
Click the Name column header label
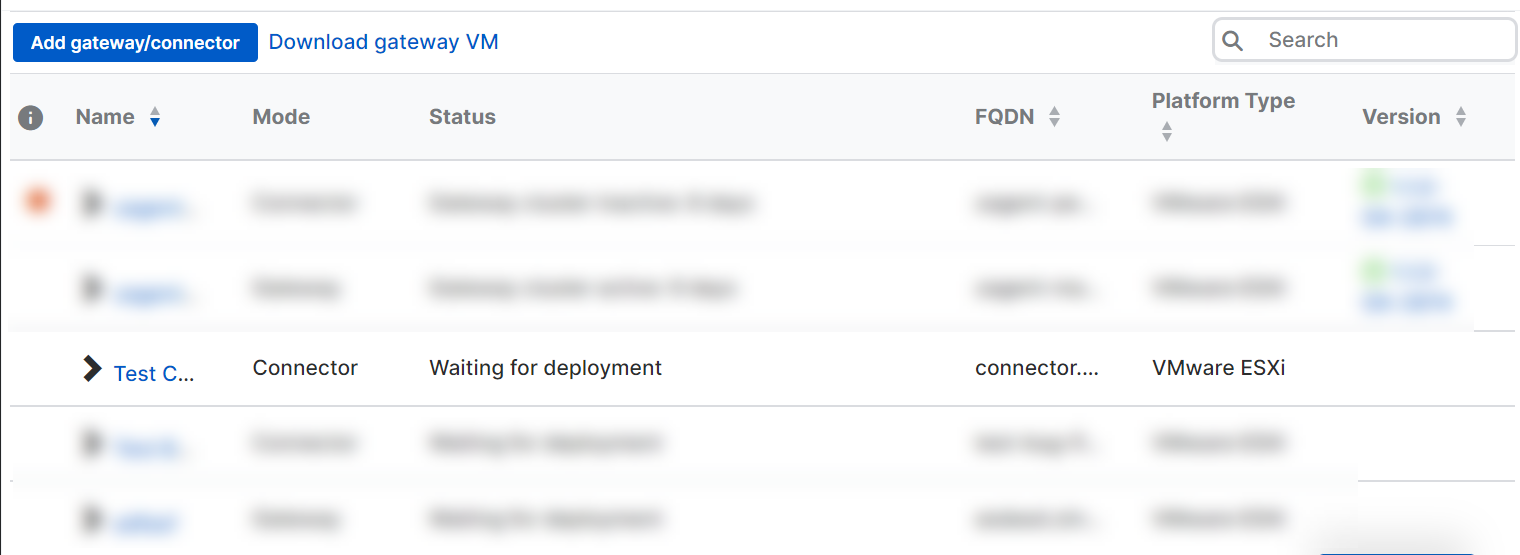[x=105, y=117]
